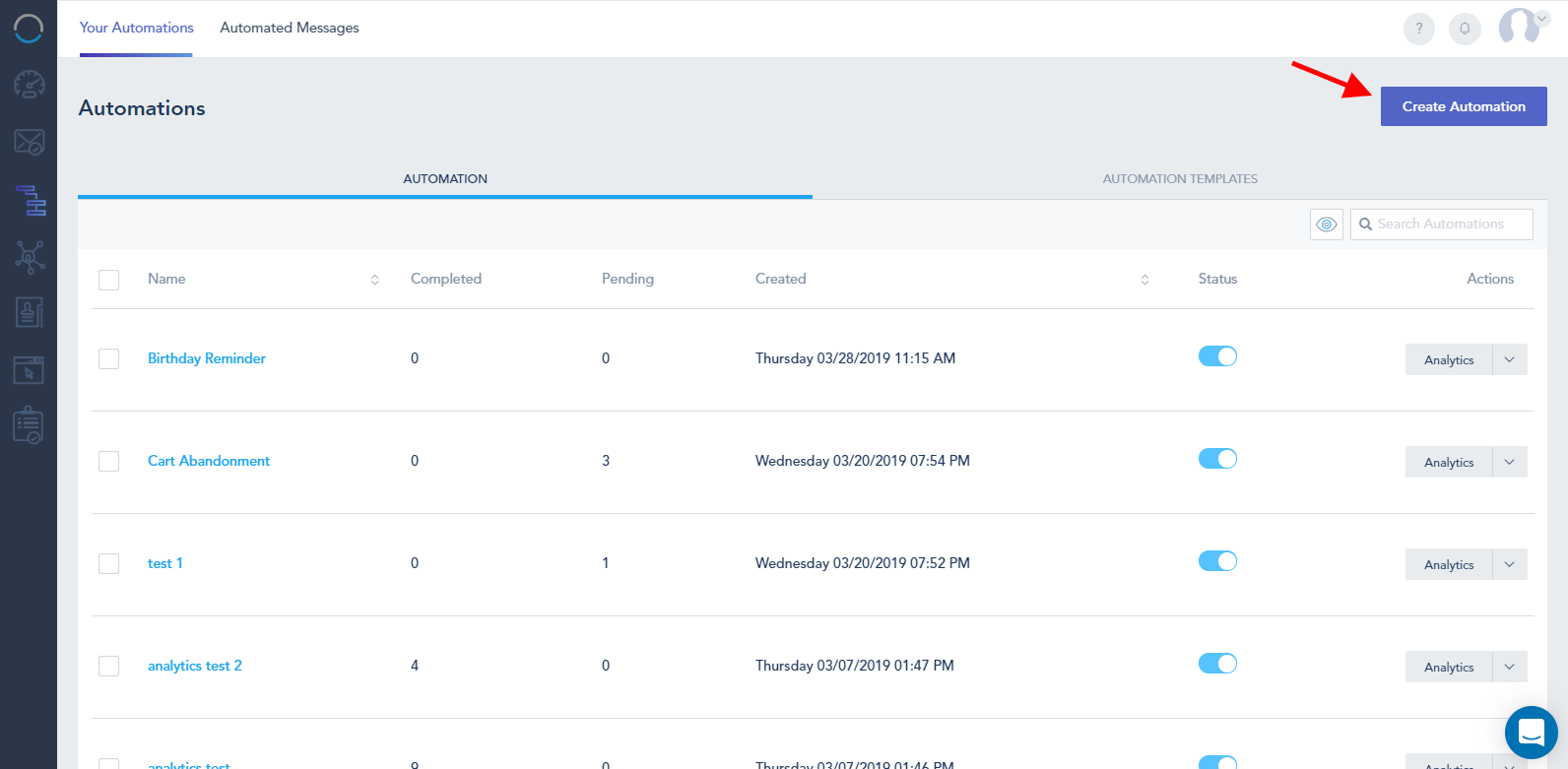
Task: Click the Cart Abandonment pending count 3
Action: (606, 461)
